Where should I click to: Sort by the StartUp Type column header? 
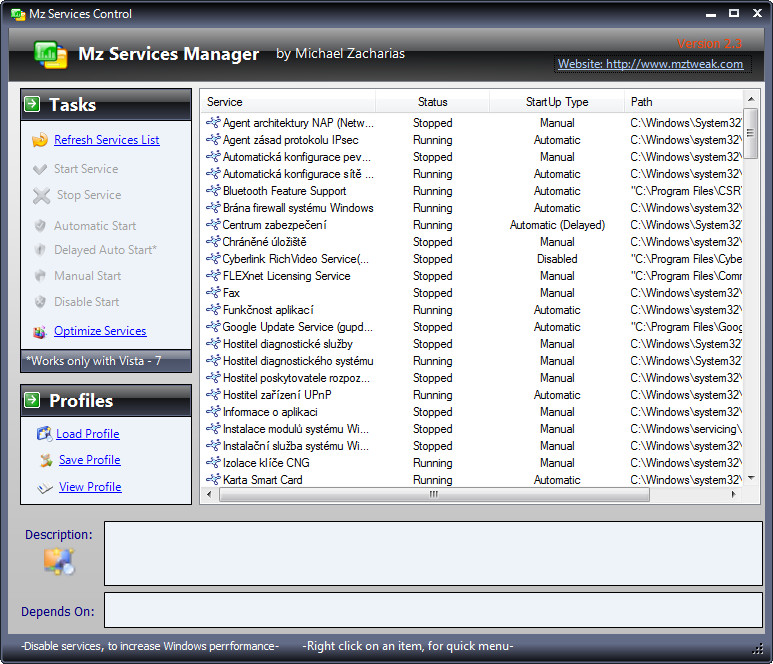click(557, 102)
